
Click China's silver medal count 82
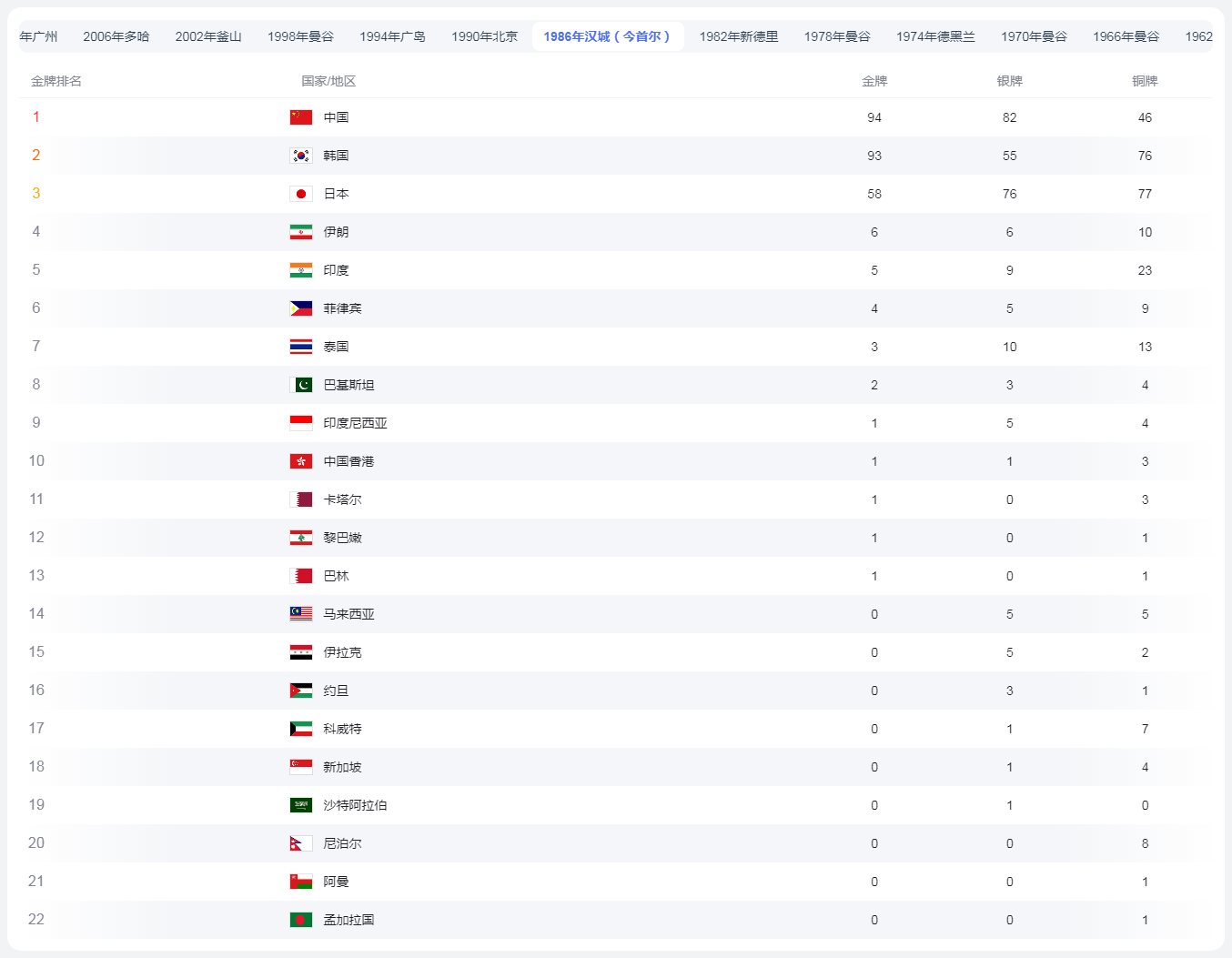1010,117
